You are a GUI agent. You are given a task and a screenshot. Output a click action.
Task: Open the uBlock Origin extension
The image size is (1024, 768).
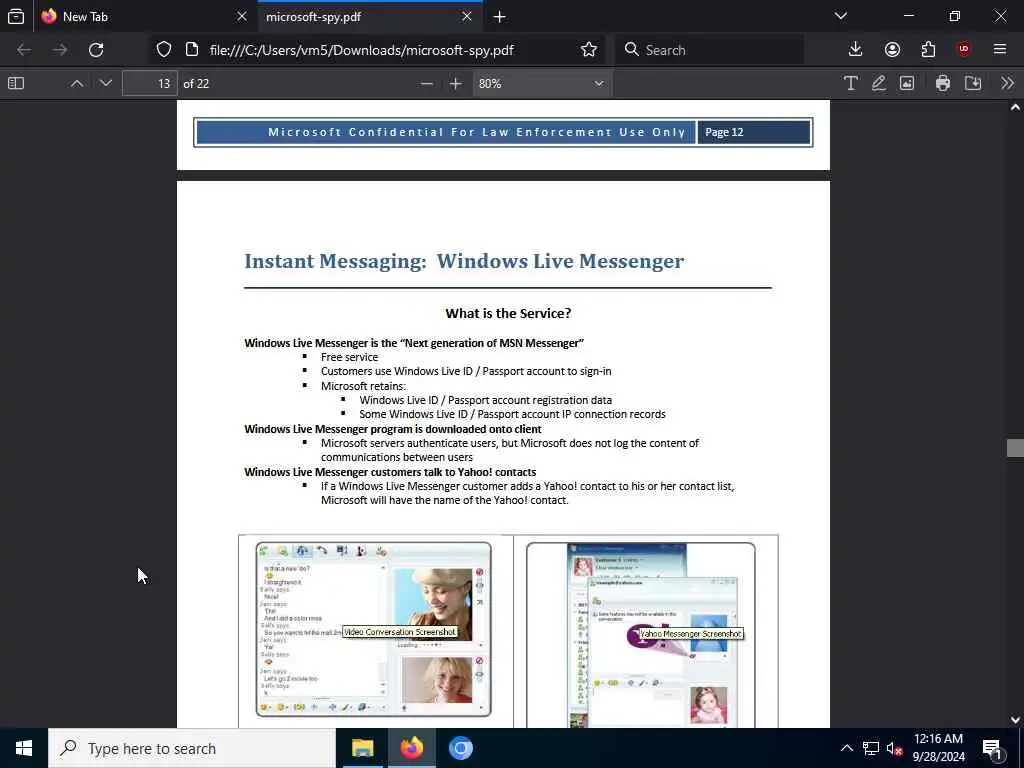(964, 50)
